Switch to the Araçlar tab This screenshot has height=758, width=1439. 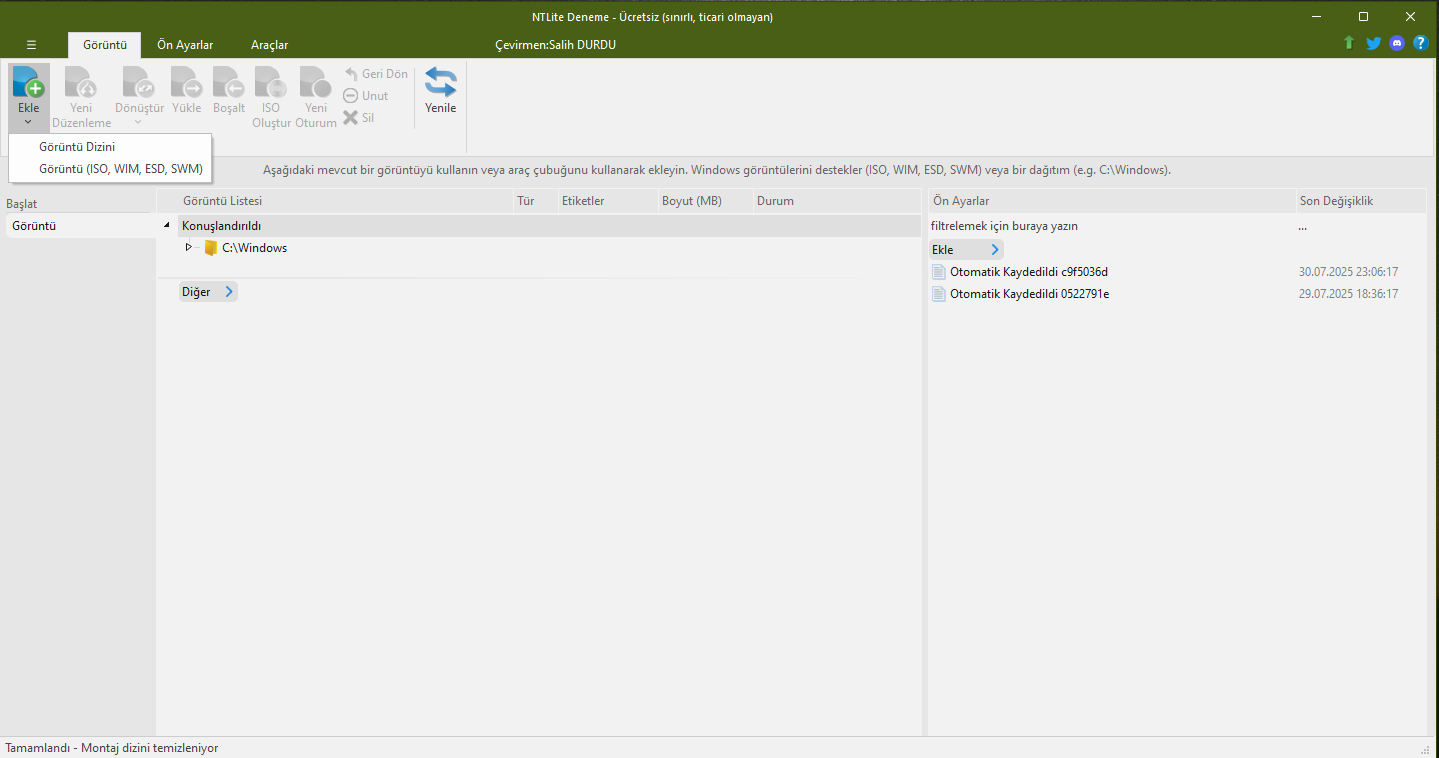pyautogui.click(x=269, y=45)
